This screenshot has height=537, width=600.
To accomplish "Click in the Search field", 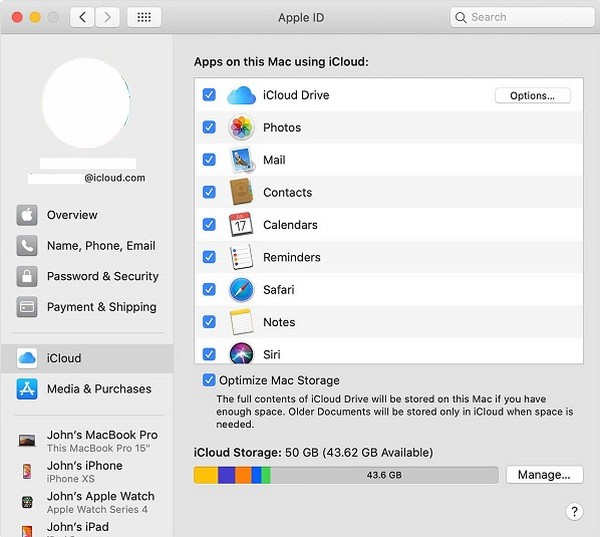I will tap(522, 17).
